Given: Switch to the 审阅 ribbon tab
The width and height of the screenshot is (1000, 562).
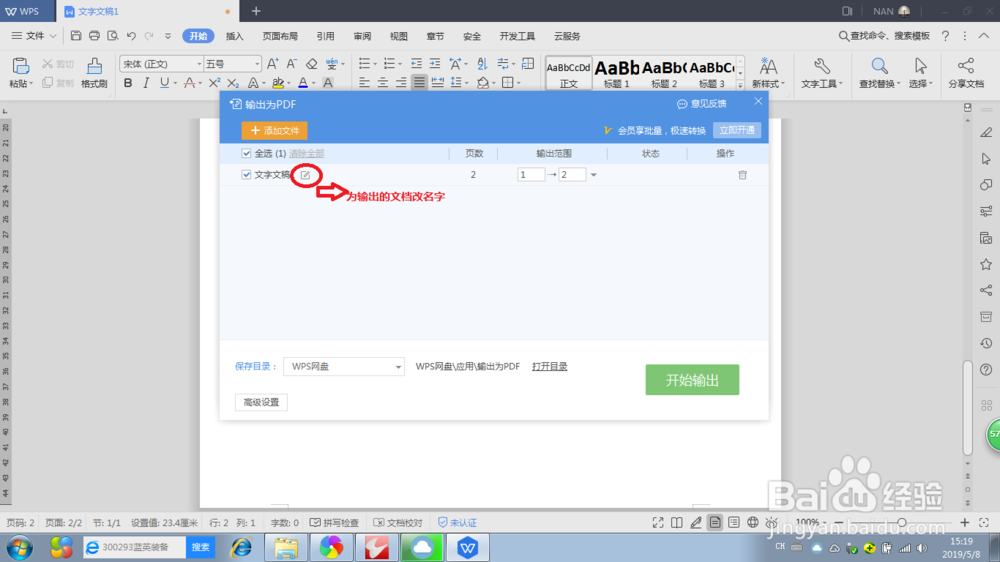Looking at the screenshot, I should pyautogui.click(x=362, y=36).
